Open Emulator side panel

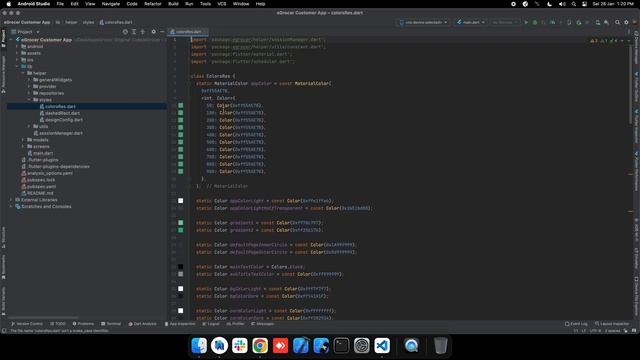click(x=636, y=258)
